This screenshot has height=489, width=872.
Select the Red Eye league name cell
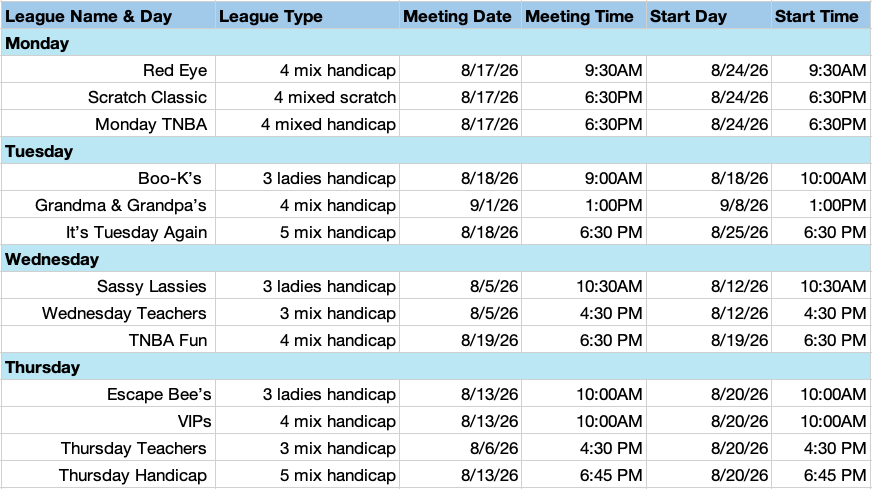pos(108,70)
